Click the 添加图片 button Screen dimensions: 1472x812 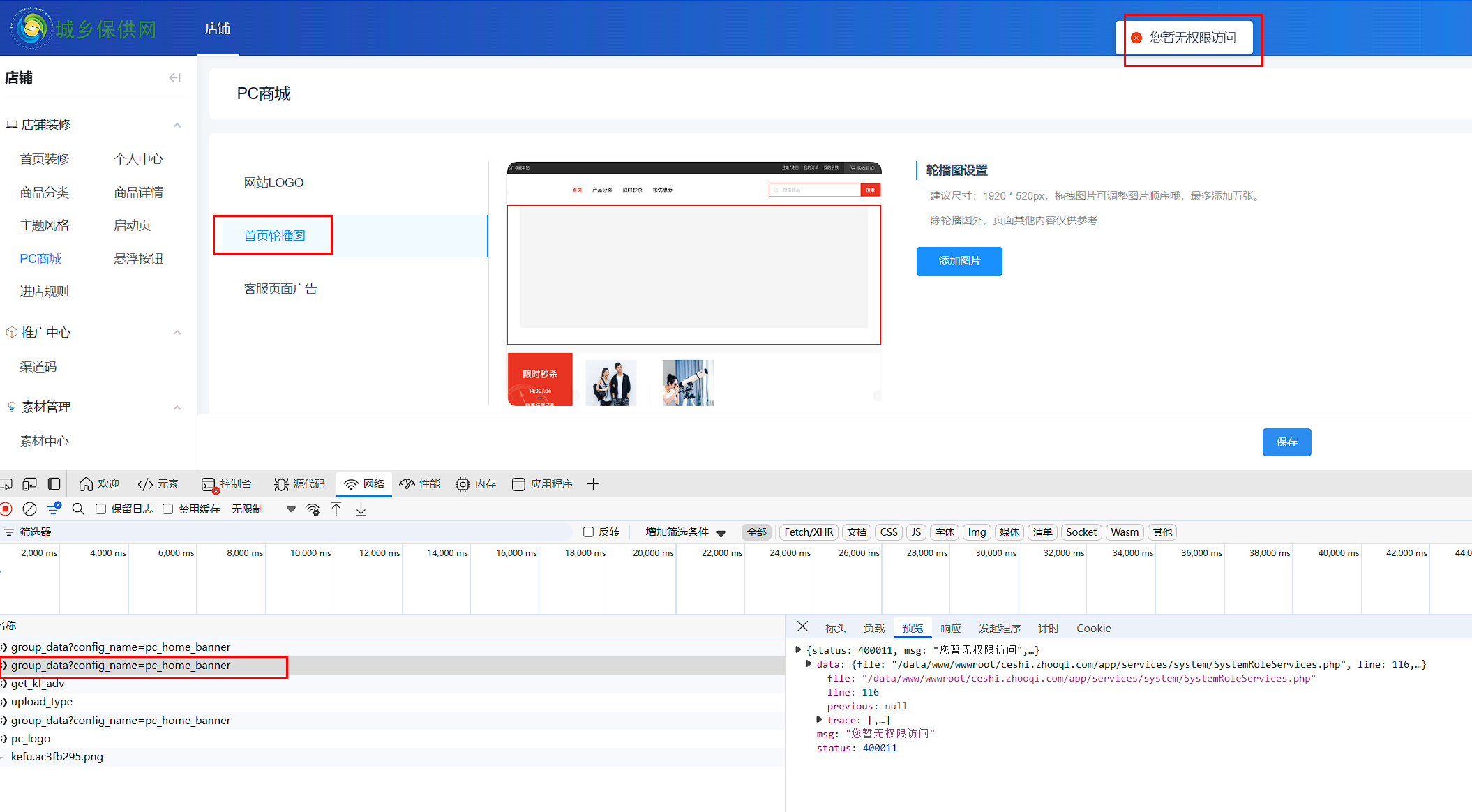click(x=959, y=261)
